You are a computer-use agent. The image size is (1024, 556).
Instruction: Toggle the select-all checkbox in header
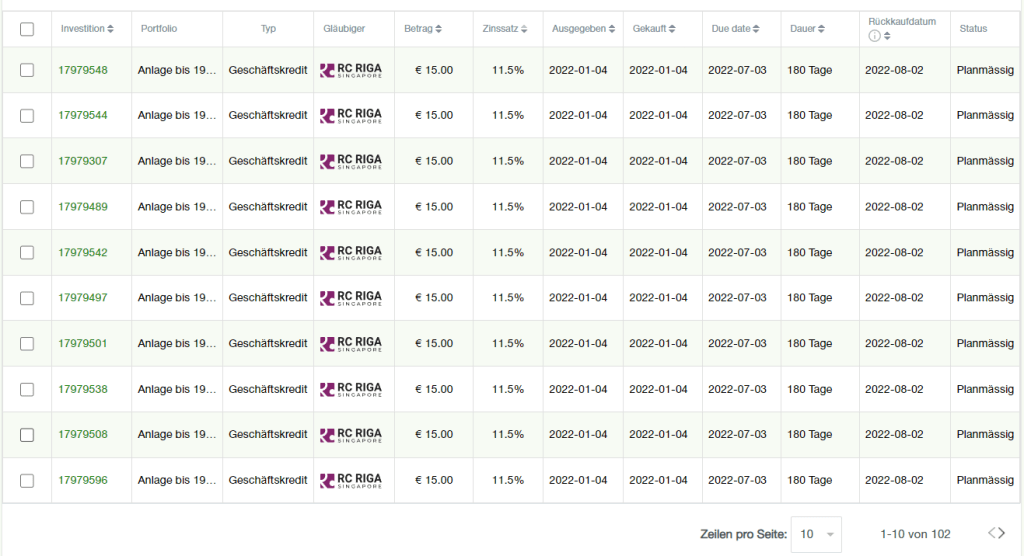coord(27,29)
